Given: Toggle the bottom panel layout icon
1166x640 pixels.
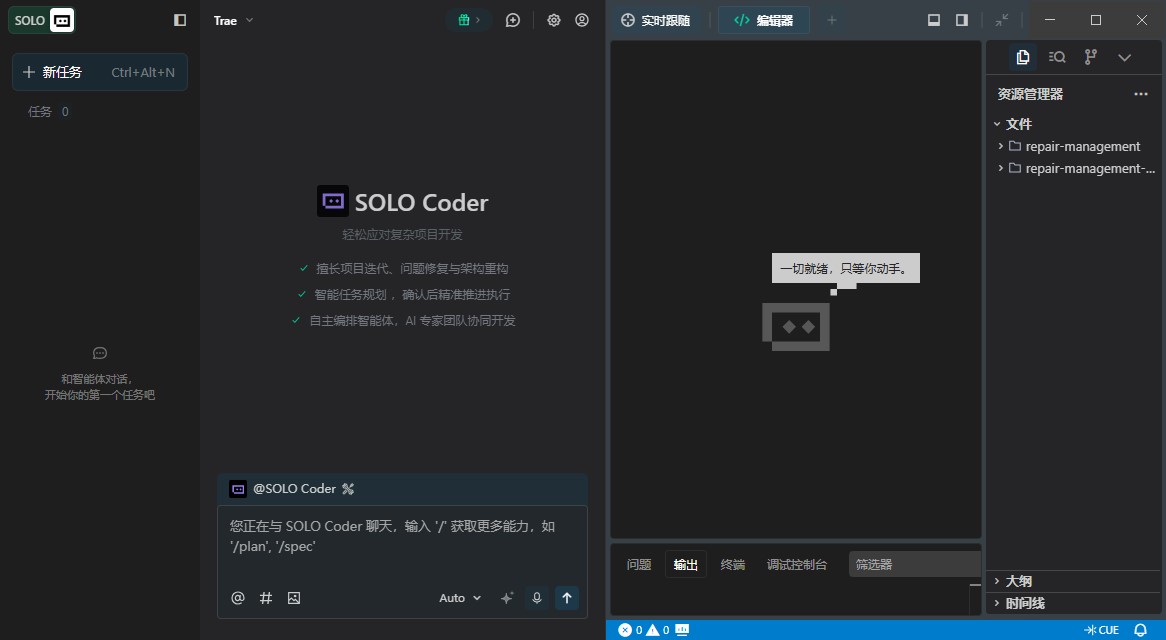Looking at the screenshot, I should (x=934, y=20).
